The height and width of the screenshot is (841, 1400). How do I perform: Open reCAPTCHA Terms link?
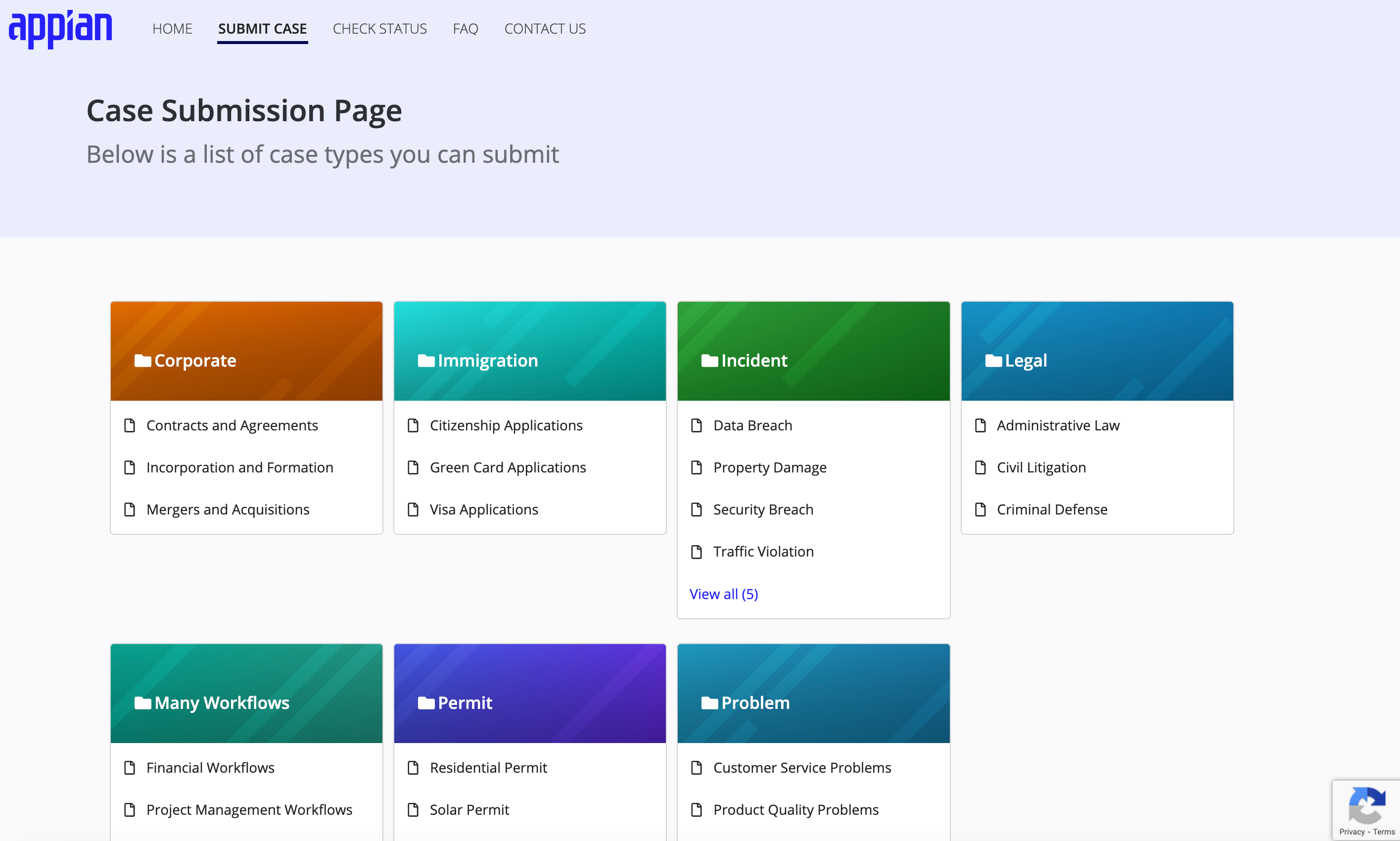(1384, 832)
